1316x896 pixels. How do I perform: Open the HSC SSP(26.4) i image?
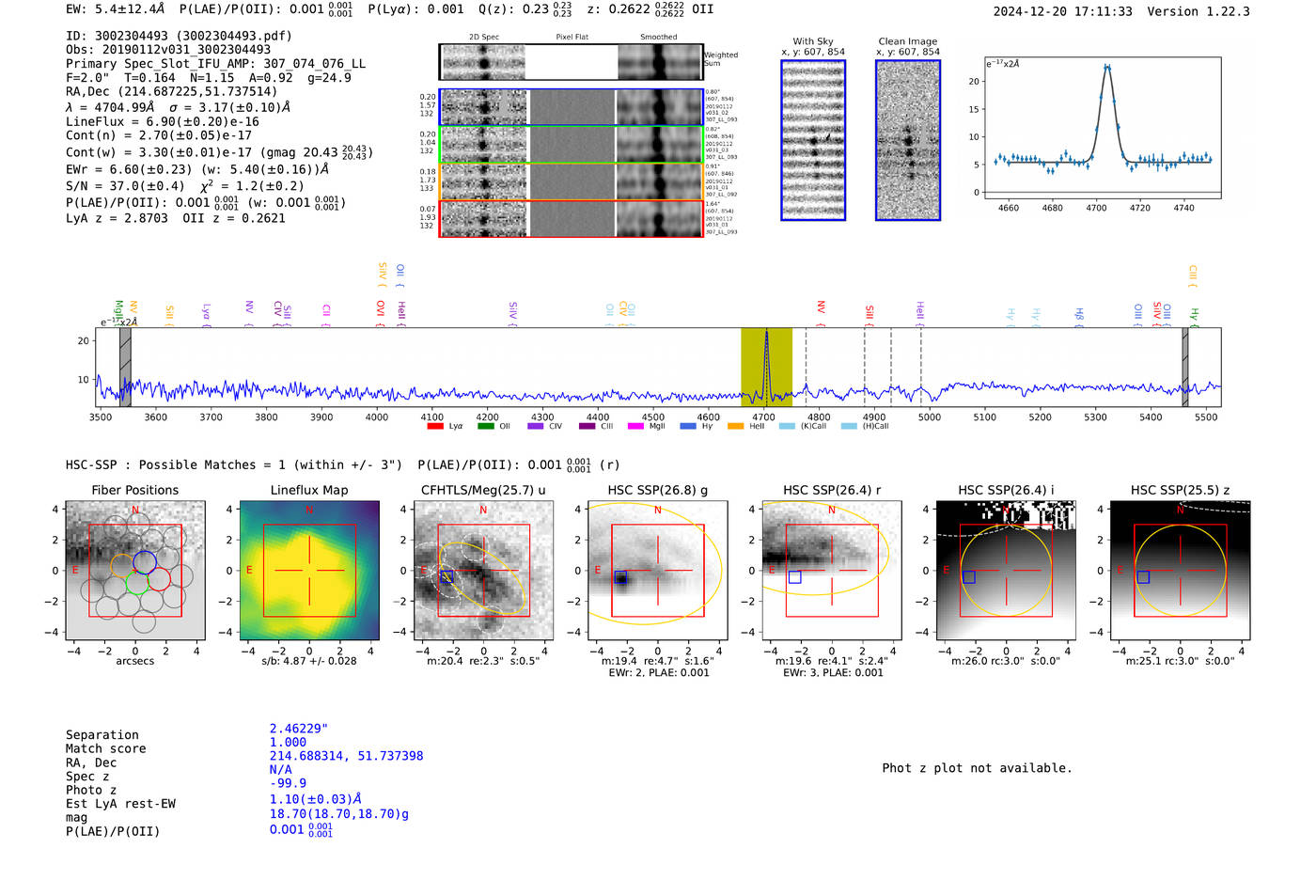(x=1006, y=570)
